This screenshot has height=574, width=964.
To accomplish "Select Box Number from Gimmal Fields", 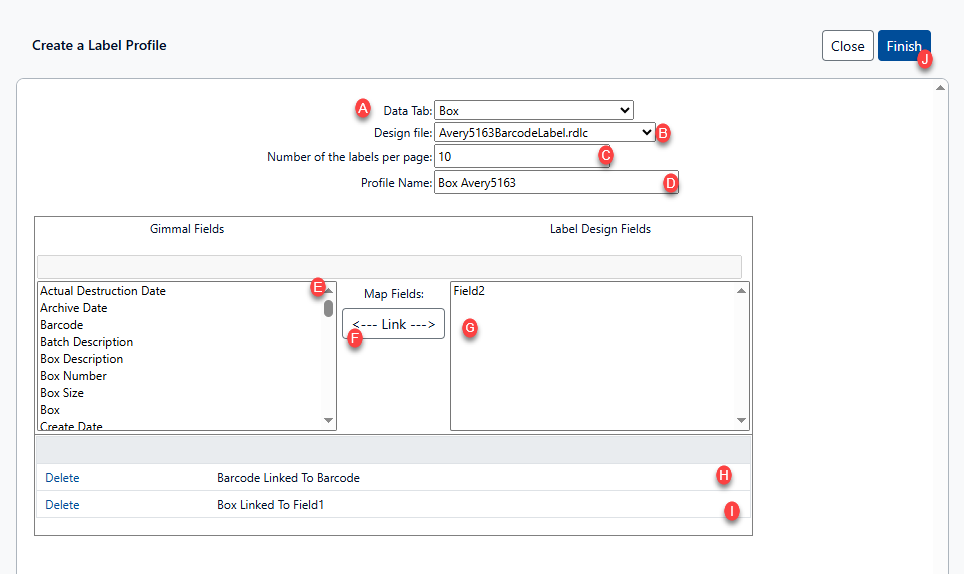I will 74,376.
